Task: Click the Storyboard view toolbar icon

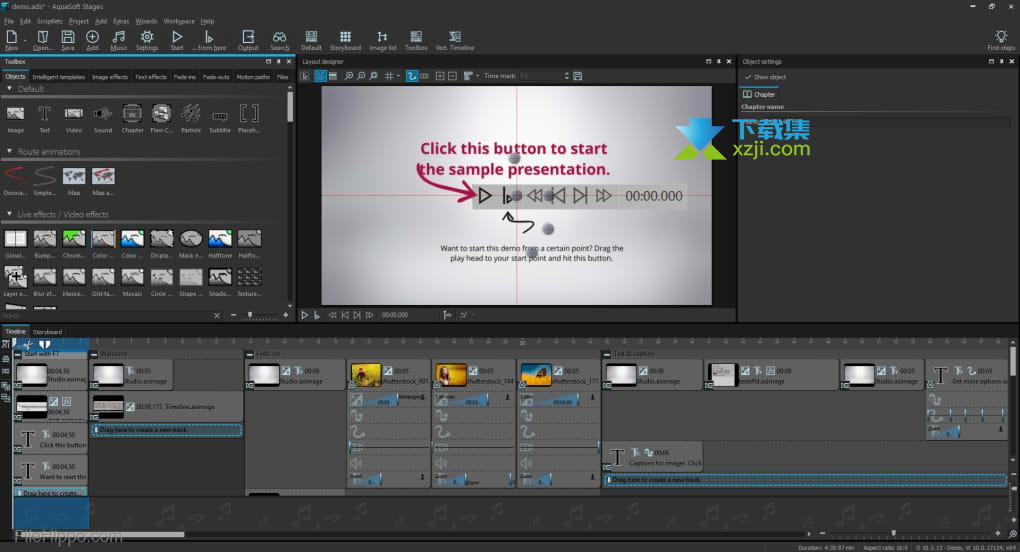Action: [x=345, y=40]
